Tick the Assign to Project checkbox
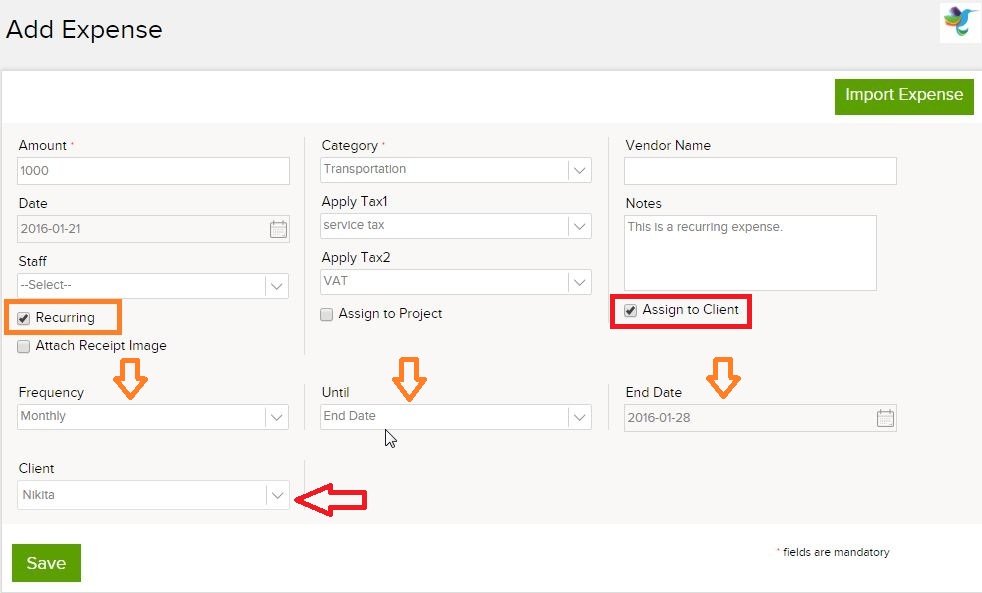 pos(326,314)
